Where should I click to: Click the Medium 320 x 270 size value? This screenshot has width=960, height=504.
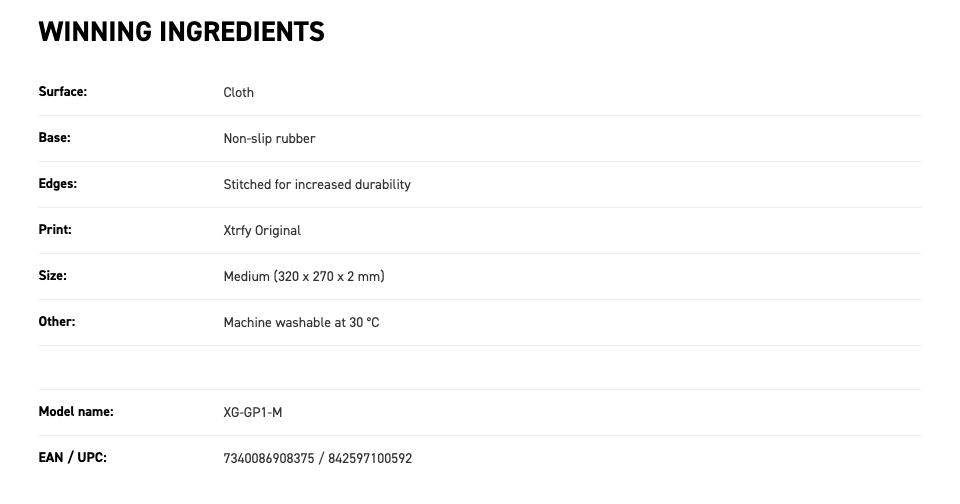[x=304, y=276]
